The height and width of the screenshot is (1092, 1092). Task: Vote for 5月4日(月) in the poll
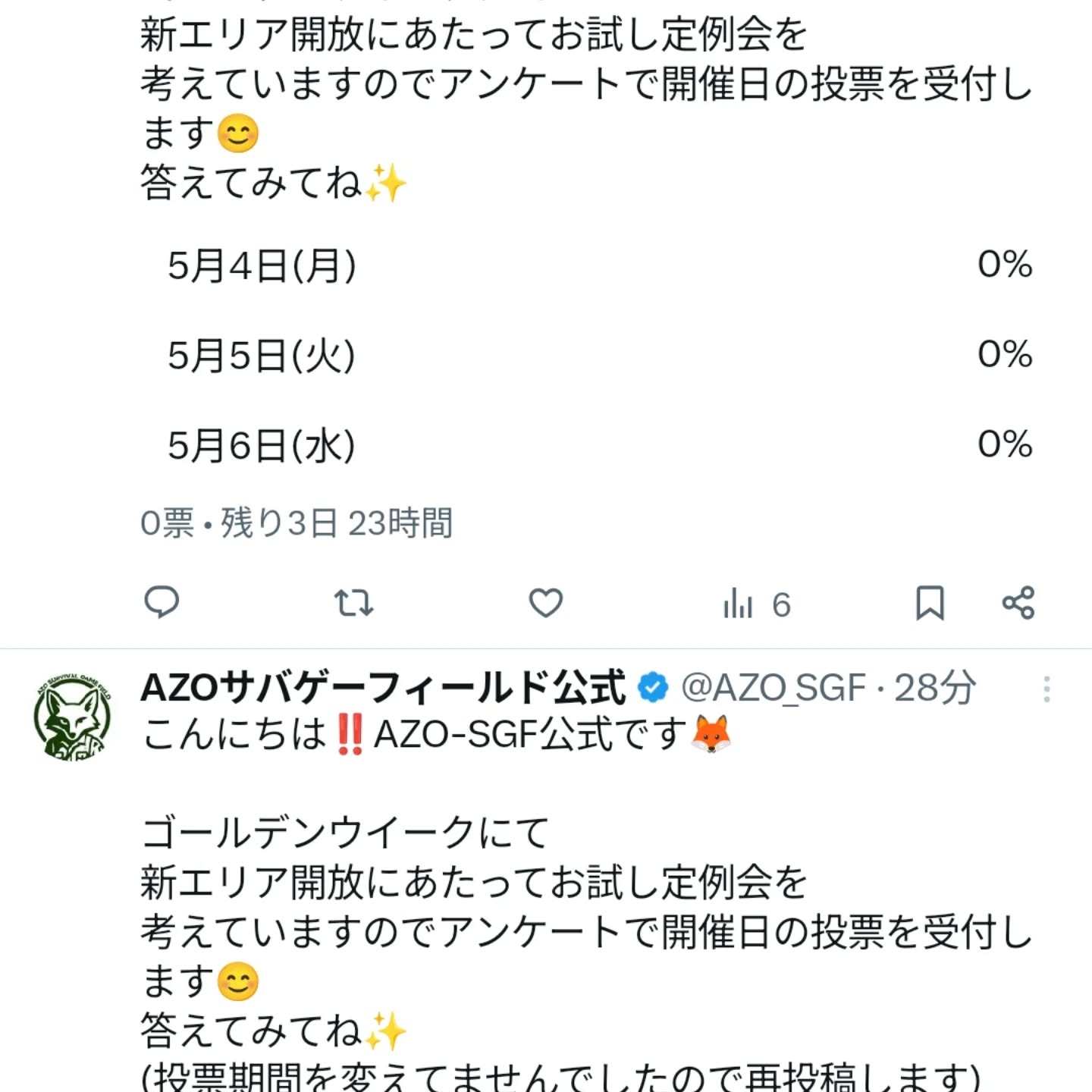(x=531, y=265)
